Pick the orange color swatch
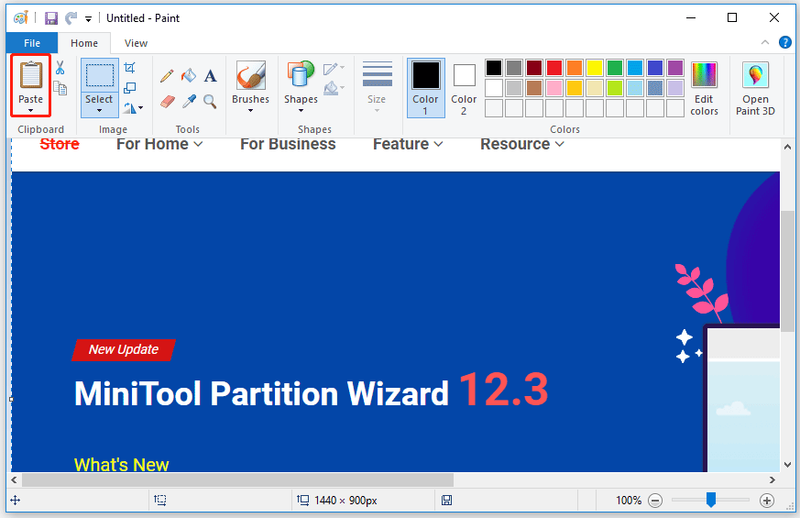Screen dimensions: 800x518 574,67
